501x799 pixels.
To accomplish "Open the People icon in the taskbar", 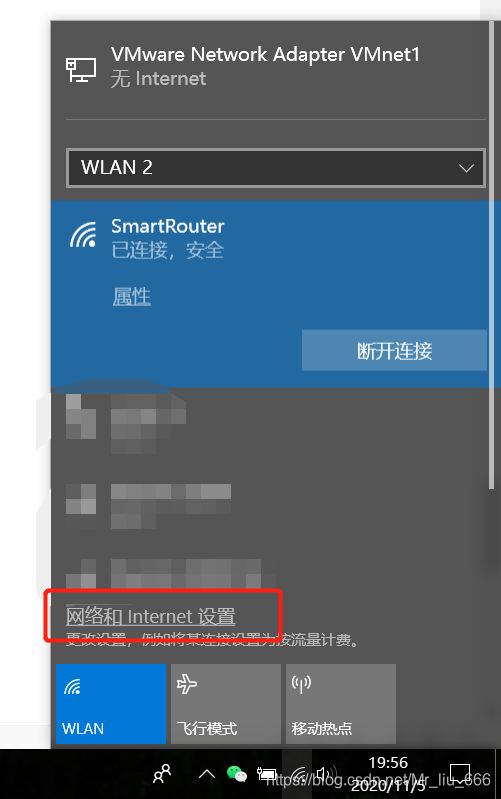I will 163,774.
